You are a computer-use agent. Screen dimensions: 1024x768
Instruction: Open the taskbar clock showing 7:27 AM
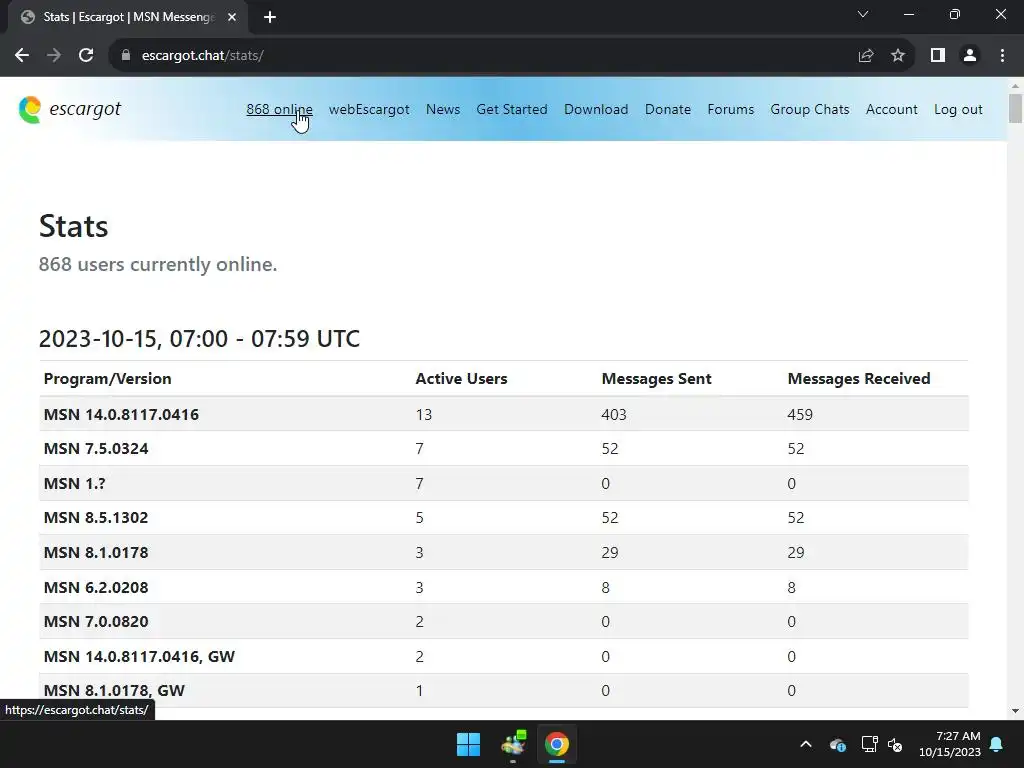click(950, 744)
